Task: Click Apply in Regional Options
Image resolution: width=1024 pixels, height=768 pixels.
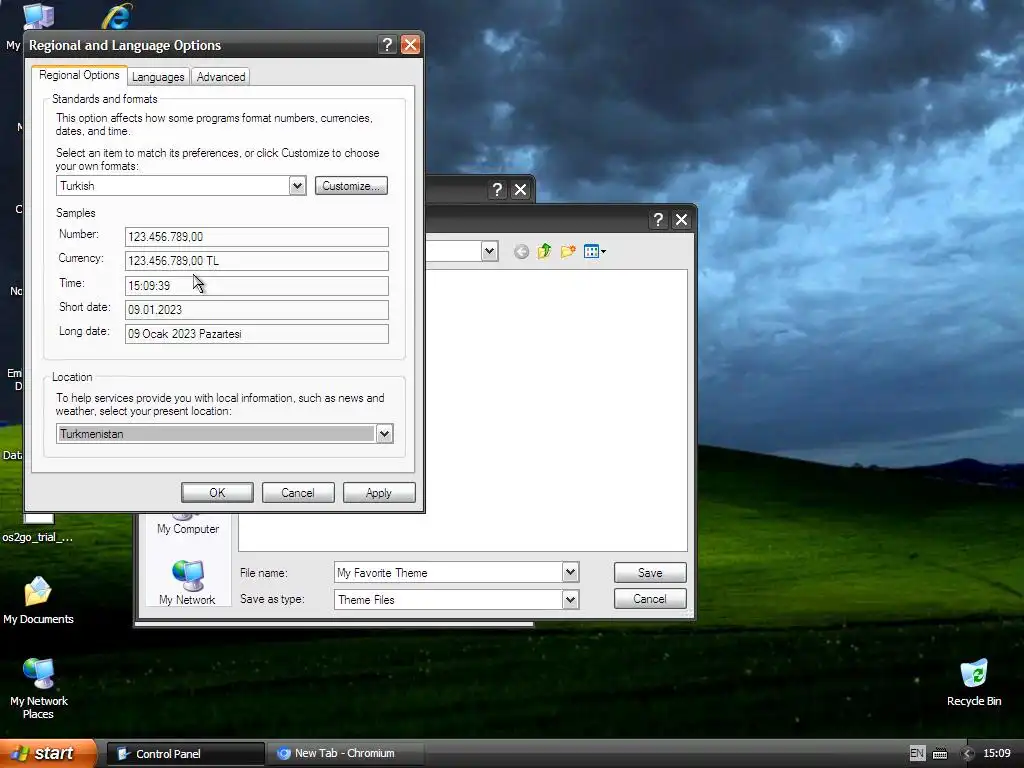Action: (379, 492)
